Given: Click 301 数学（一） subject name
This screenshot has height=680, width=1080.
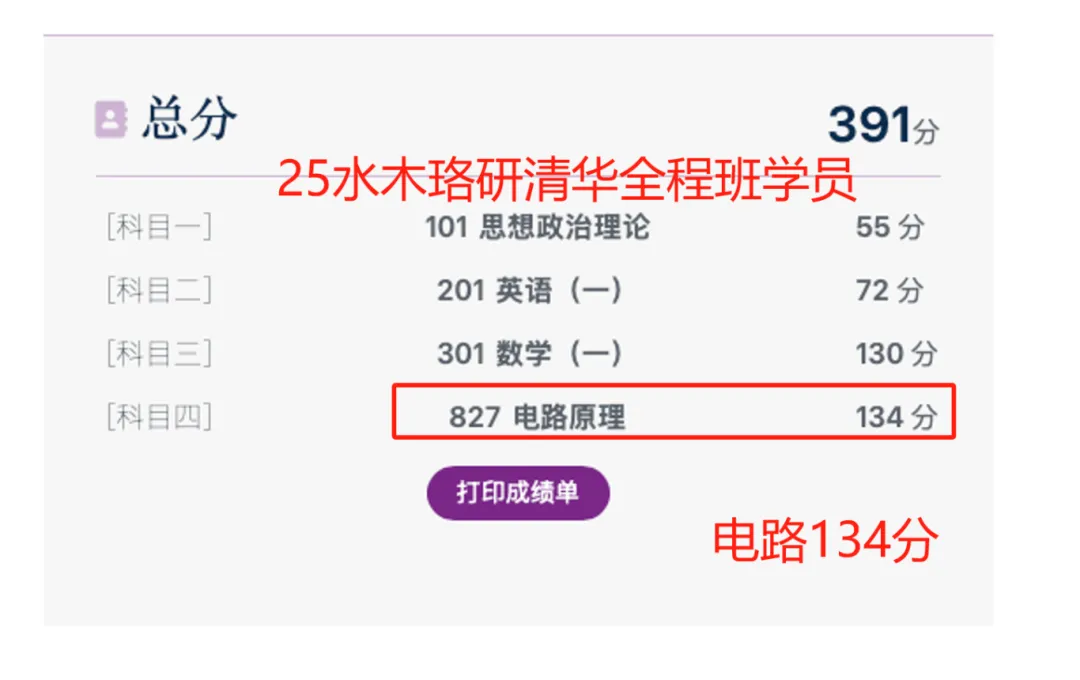Looking at the screenshot, I should point(530,353).
